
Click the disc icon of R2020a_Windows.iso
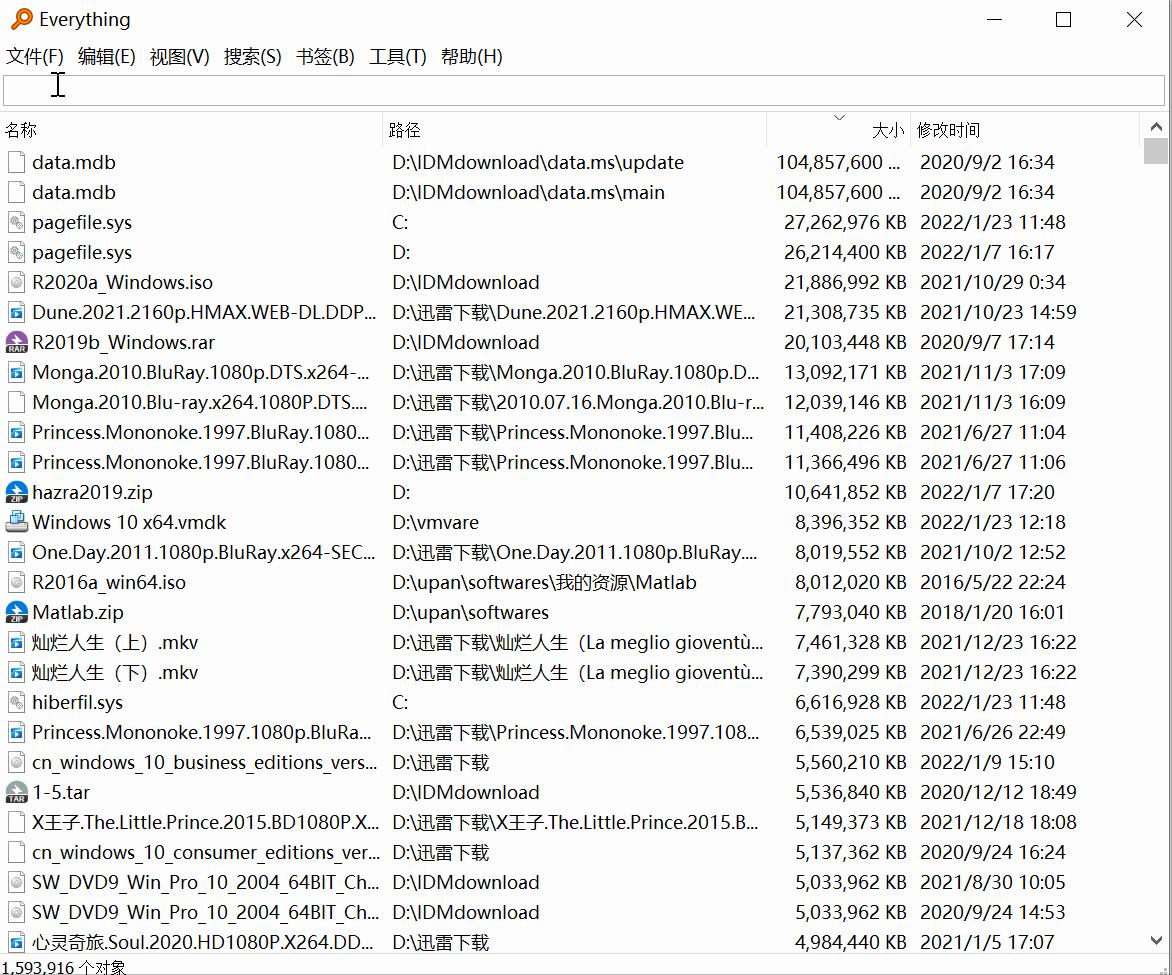click(x=16, y=282)
